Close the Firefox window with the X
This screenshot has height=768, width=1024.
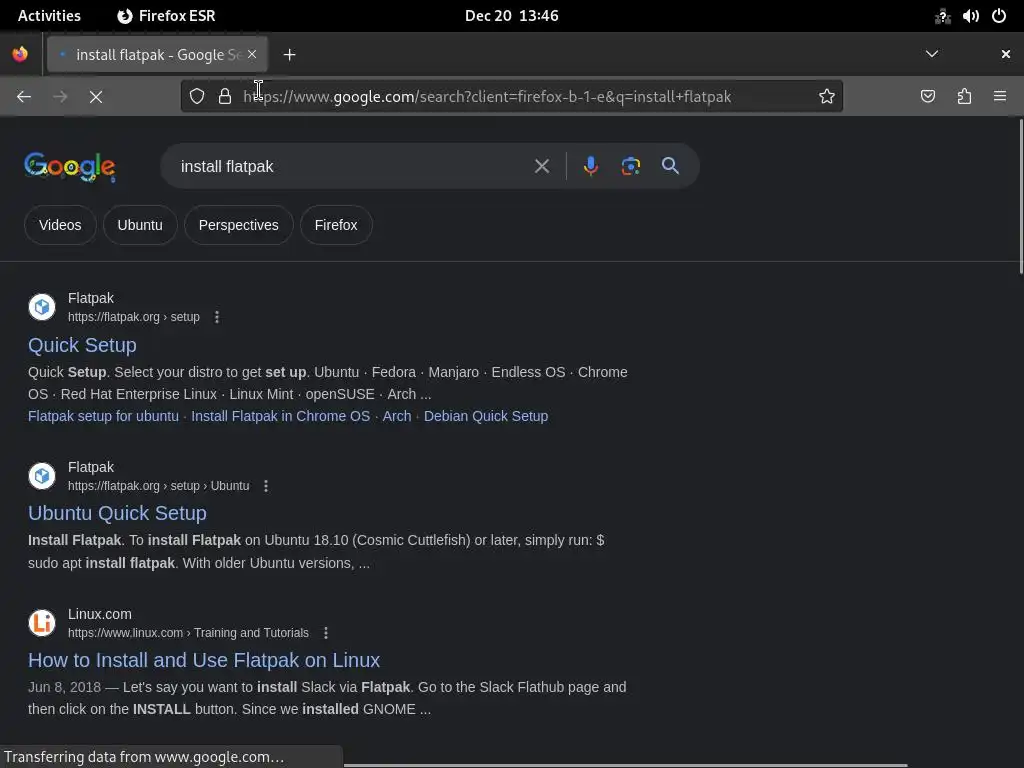[1006, 54]
